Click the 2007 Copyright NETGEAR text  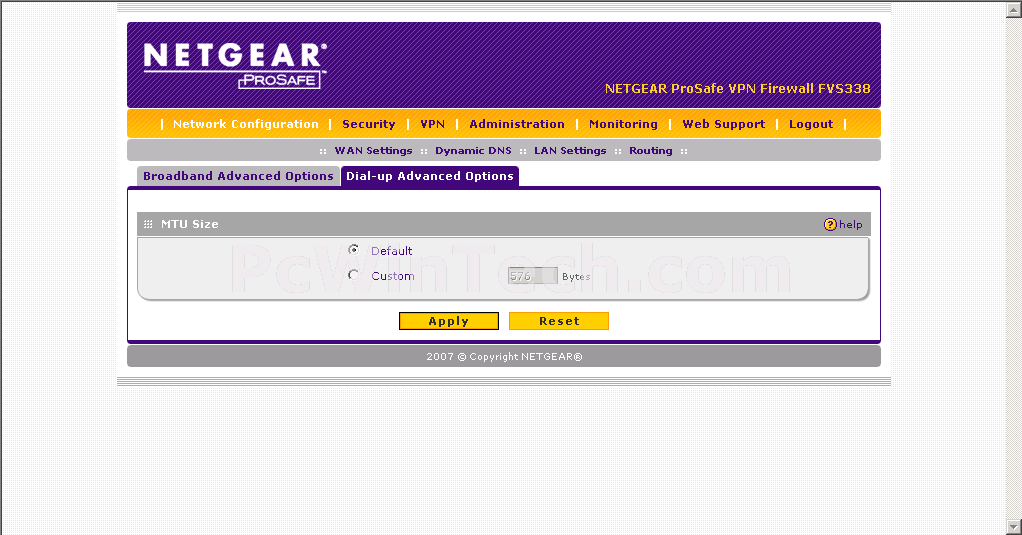[x=504, y=356]
